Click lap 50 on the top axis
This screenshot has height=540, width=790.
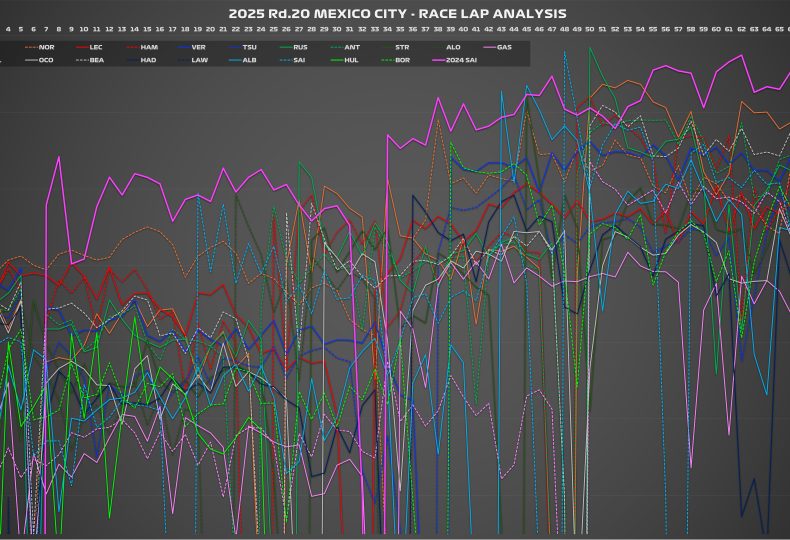[589, 30]
